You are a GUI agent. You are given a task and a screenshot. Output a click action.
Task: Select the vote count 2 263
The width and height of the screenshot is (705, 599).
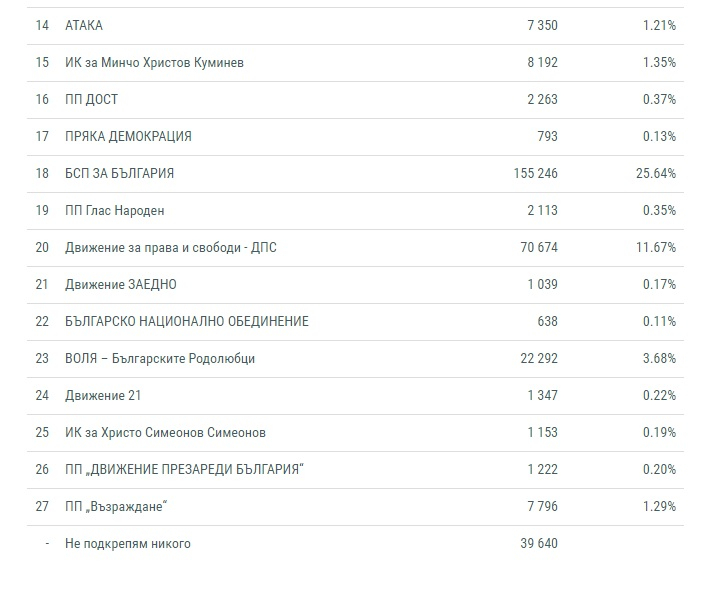[x=542, y=99]
